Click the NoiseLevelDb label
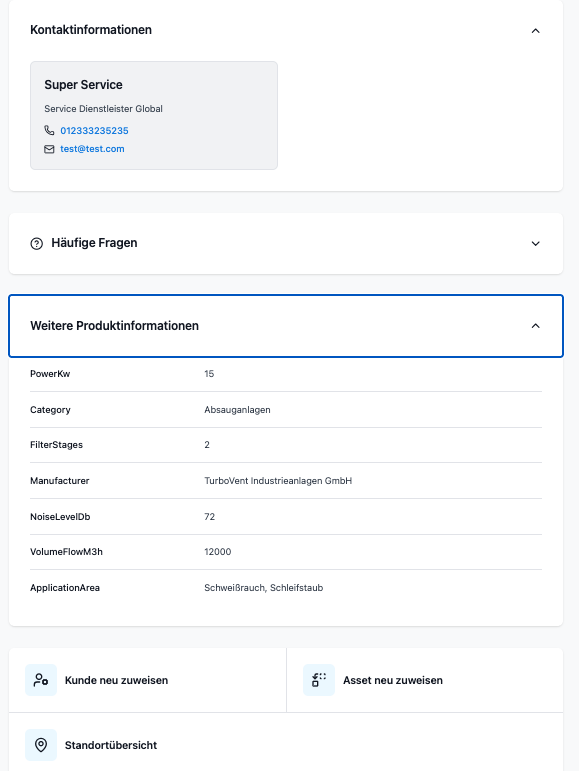This screenshot has width=579, height=771. pos(60,517)
